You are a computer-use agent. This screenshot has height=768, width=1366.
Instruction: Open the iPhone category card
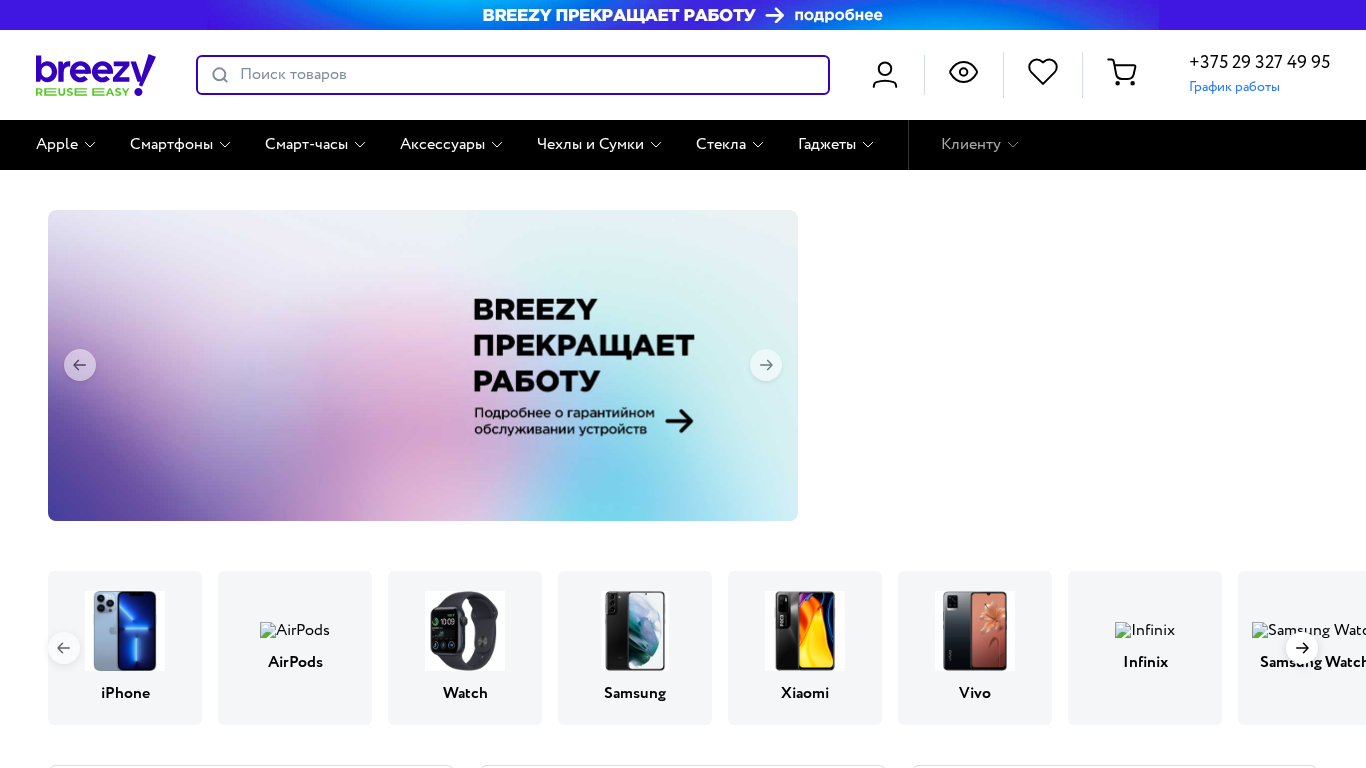click(x=125, y=648)
